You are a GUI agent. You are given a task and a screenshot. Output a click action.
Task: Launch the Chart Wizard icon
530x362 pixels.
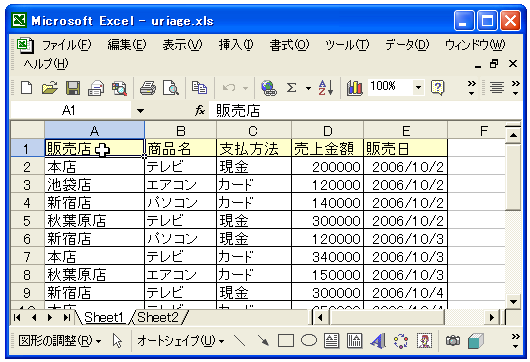point(355,88)
